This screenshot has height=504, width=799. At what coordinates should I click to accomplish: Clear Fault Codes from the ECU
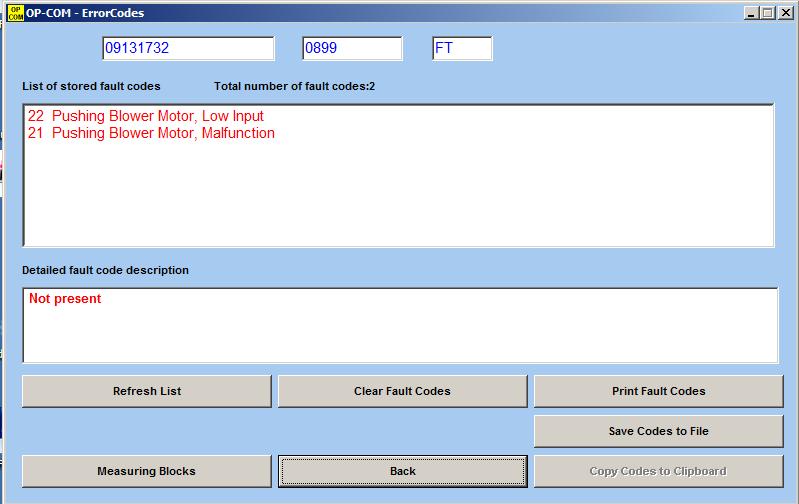pos(402,391)
